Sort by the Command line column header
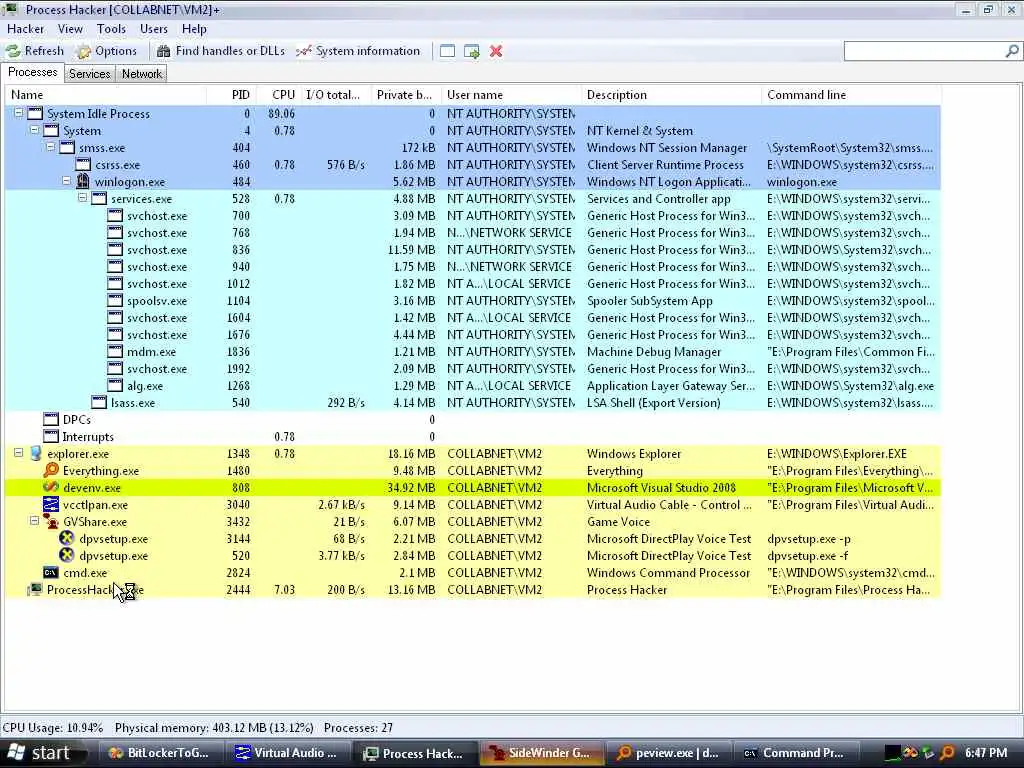 pos(851,95)
